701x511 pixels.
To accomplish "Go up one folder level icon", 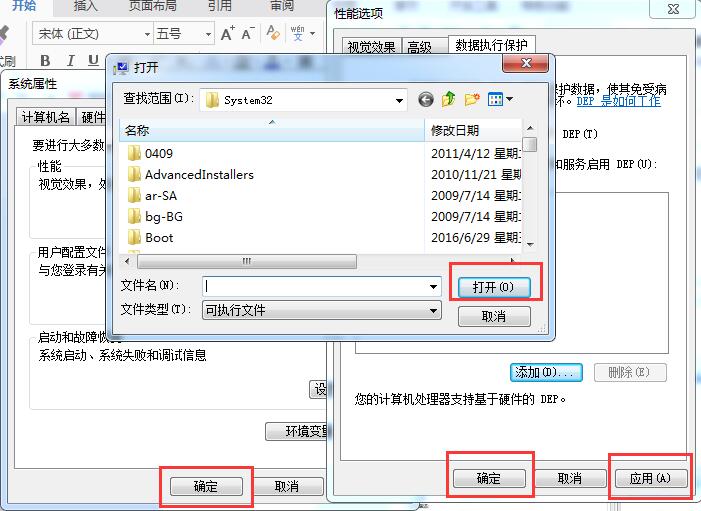I will pos(448,99).
